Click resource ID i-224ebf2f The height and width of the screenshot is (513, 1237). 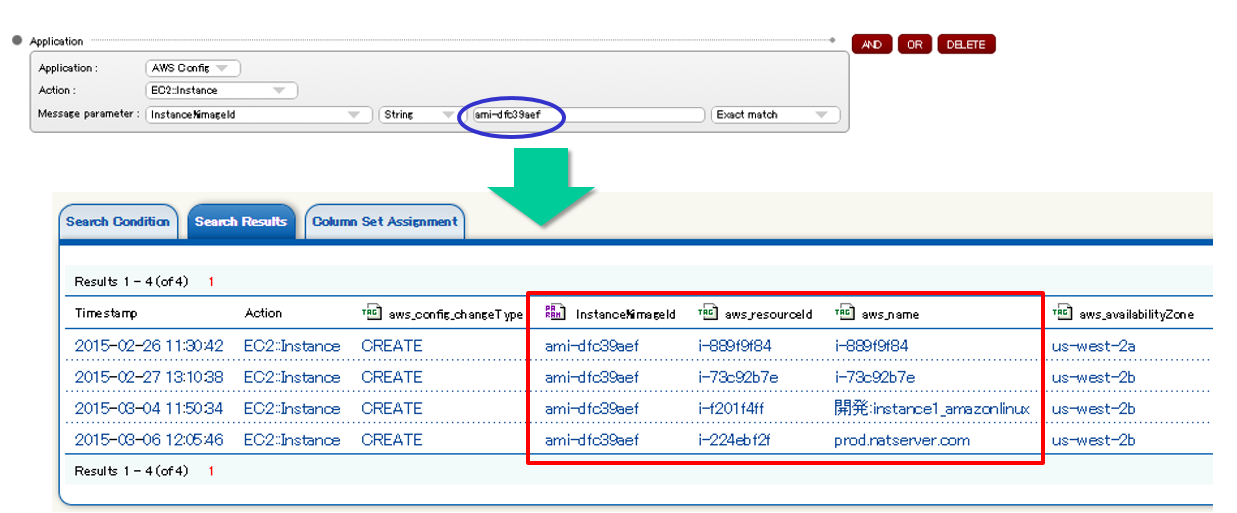735,439
